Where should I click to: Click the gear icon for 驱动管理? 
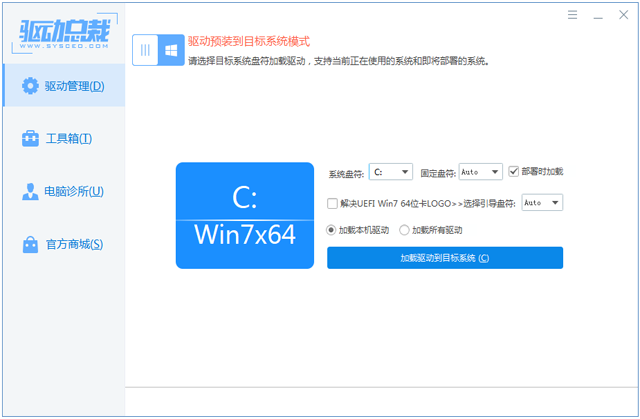tap(30, 86)
